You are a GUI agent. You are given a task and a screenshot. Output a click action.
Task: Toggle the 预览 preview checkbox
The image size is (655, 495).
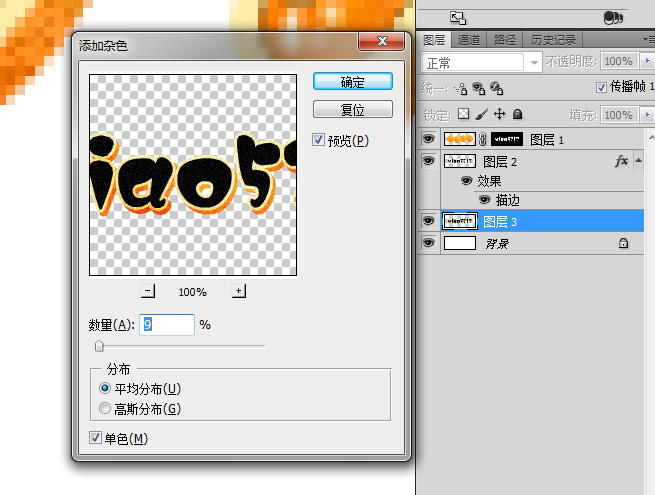click(319, 139)
